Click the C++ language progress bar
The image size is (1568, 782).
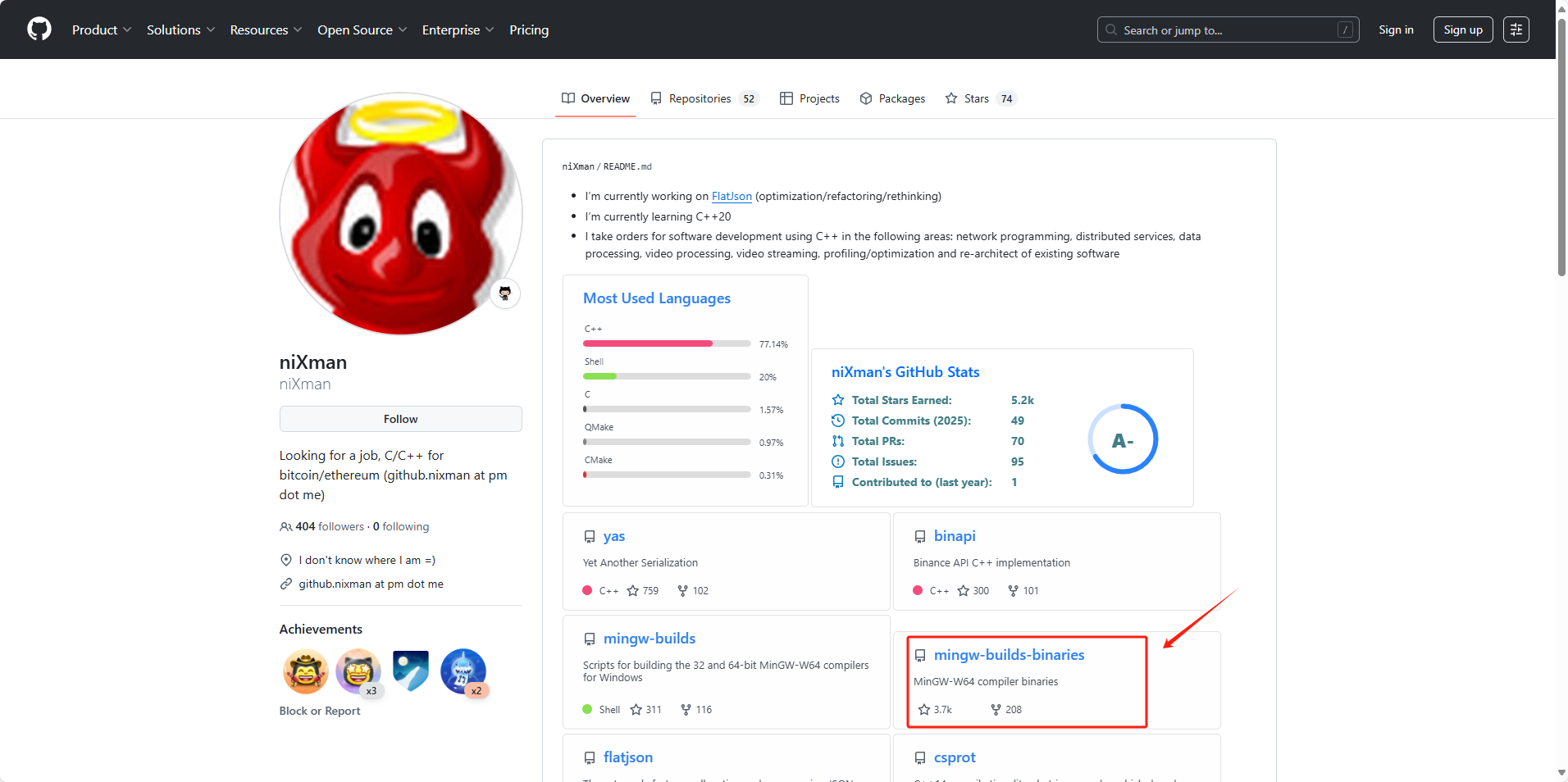[x=667, y=343]
